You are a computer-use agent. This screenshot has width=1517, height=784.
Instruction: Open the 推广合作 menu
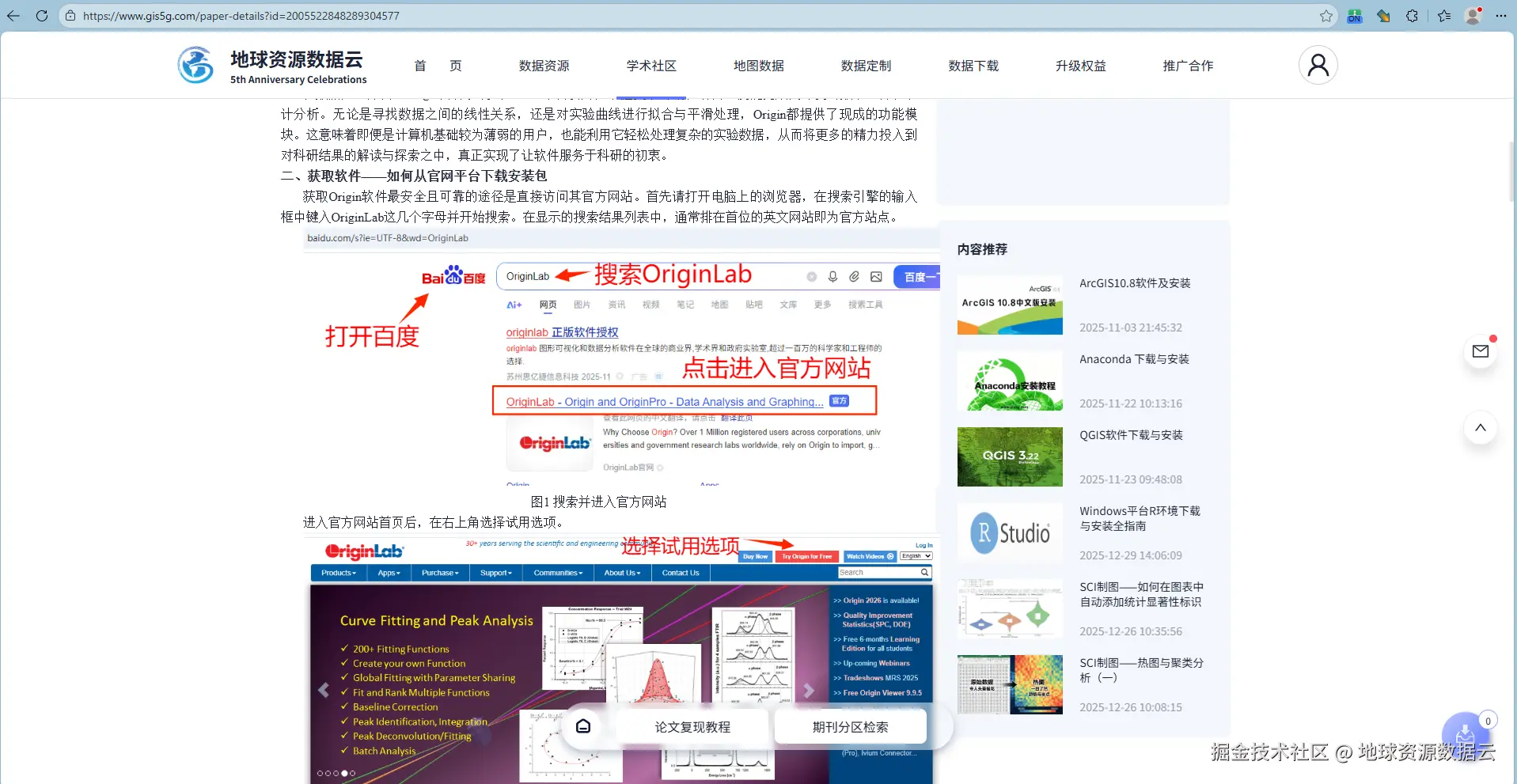pos(1188,66)
